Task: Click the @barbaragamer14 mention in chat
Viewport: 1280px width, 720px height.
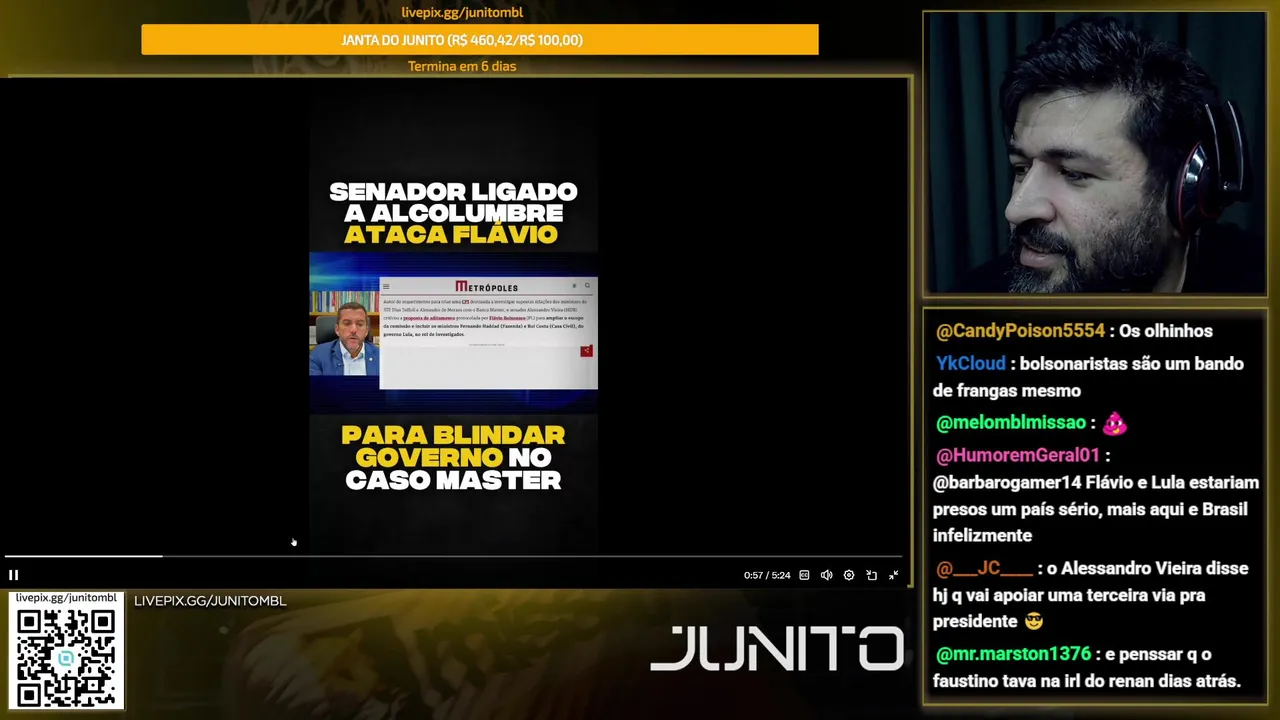Action: click(x=1005, y=483)
